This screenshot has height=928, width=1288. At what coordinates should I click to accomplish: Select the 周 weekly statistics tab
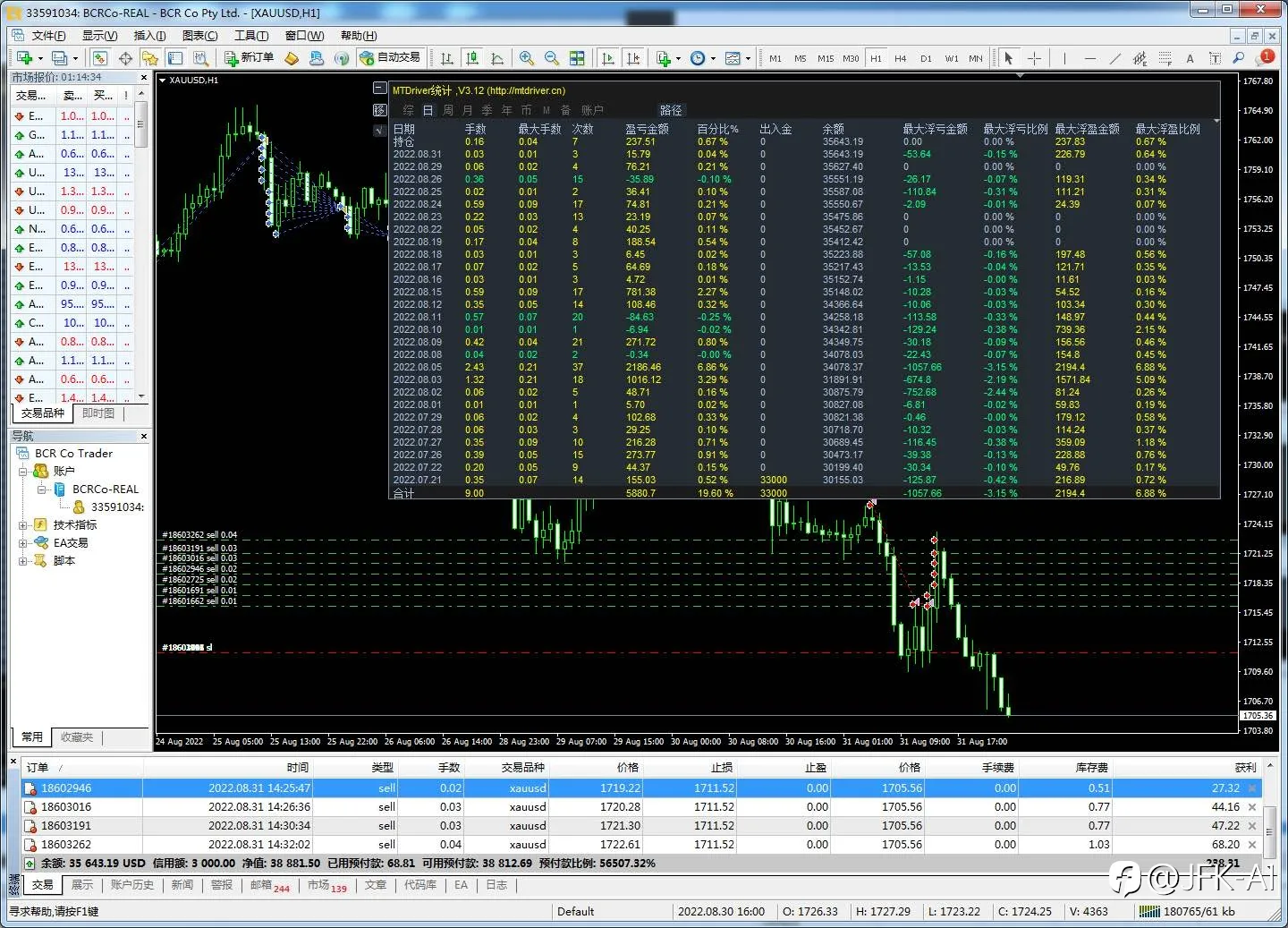click(x=448, y=110)
